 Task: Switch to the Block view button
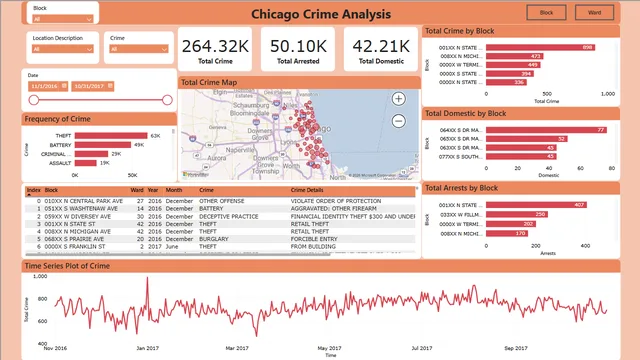[x=546, y=12]
